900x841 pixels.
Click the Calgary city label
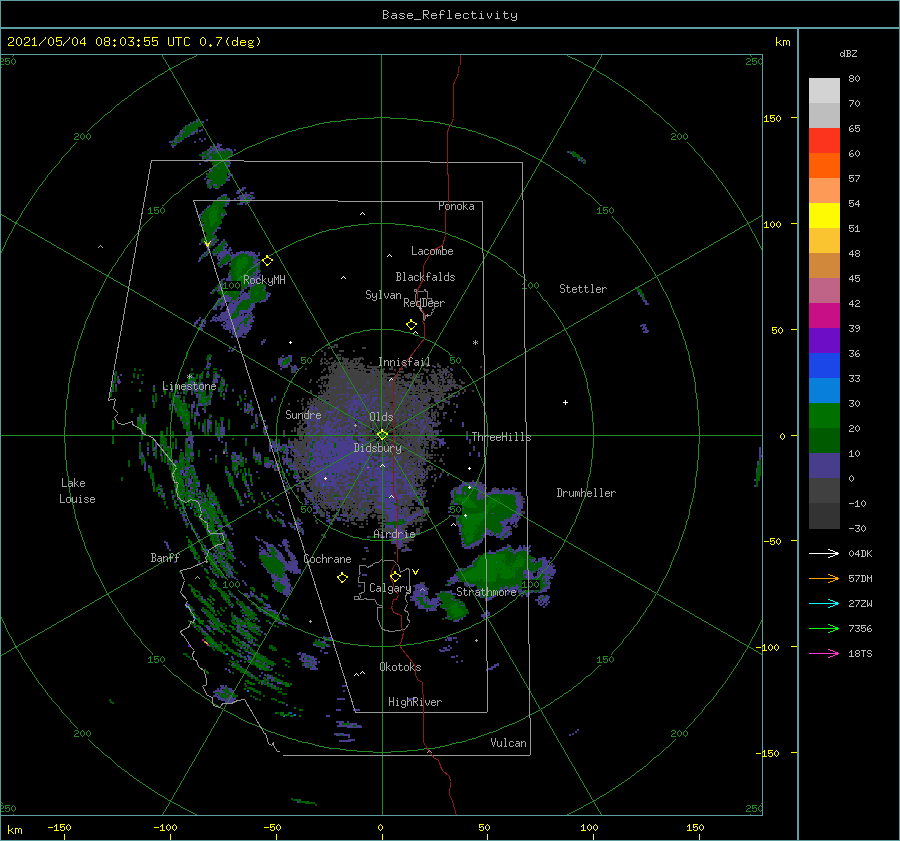click(390, 588)
